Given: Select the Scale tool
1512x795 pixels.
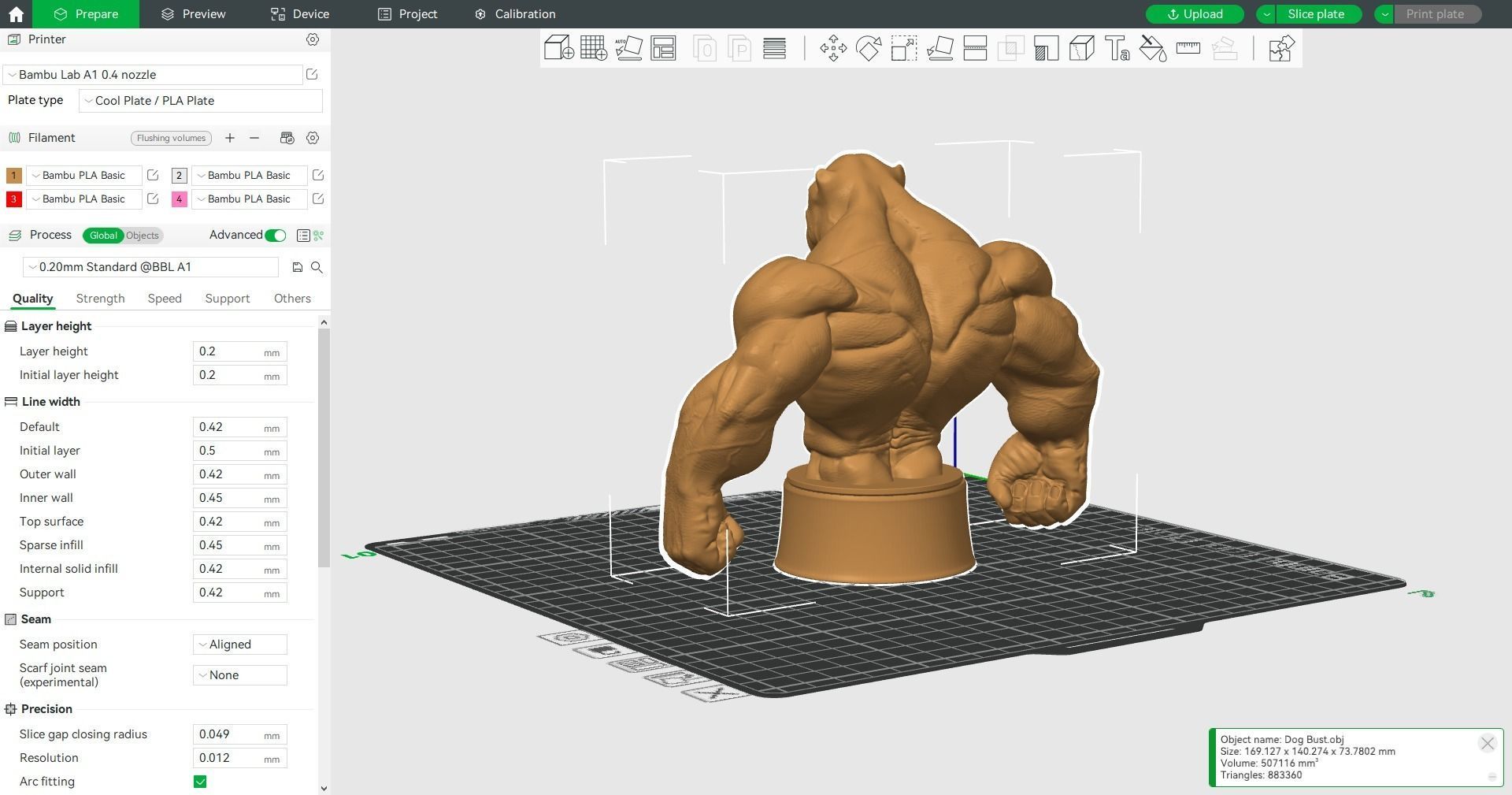Looking at the screenshot, I should coord(904,48).
